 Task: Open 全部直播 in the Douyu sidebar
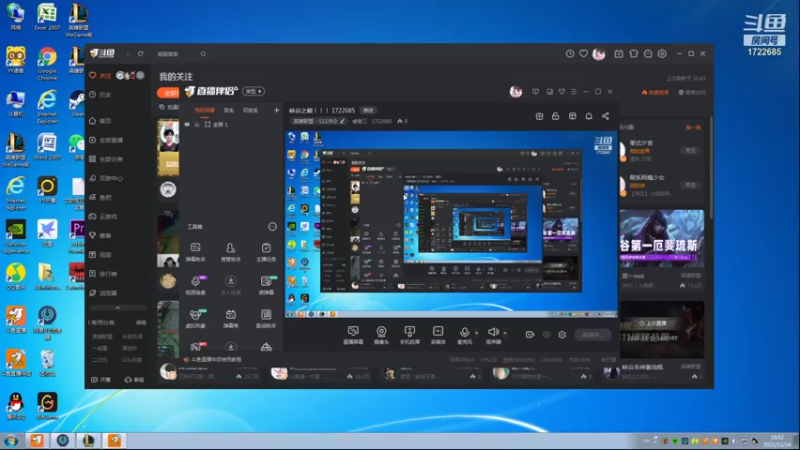point(106,140)
